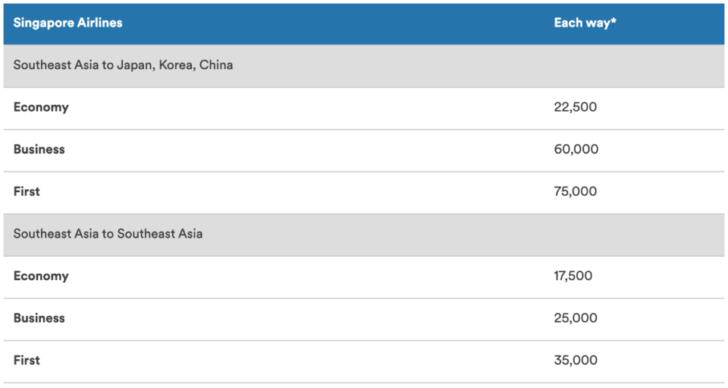The height and width of the screenshot is (388, 728).
Task: Select the 22,500 Economy mileage value
Action: coord(575,107)
